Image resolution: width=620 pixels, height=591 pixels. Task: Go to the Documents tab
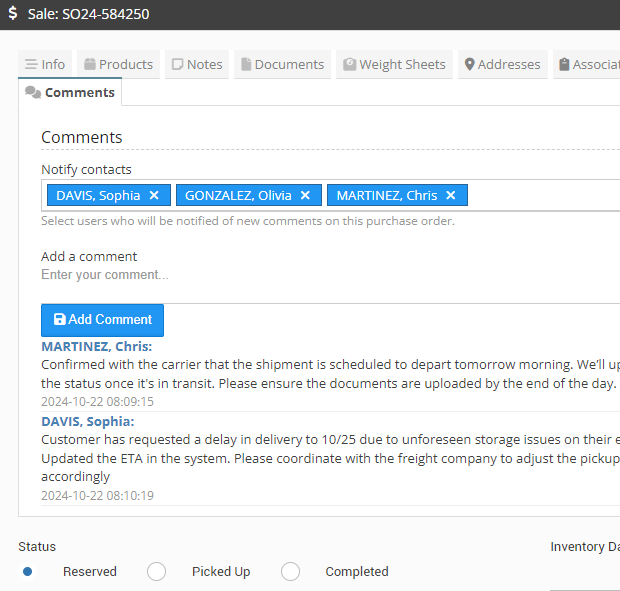(282, 64)
